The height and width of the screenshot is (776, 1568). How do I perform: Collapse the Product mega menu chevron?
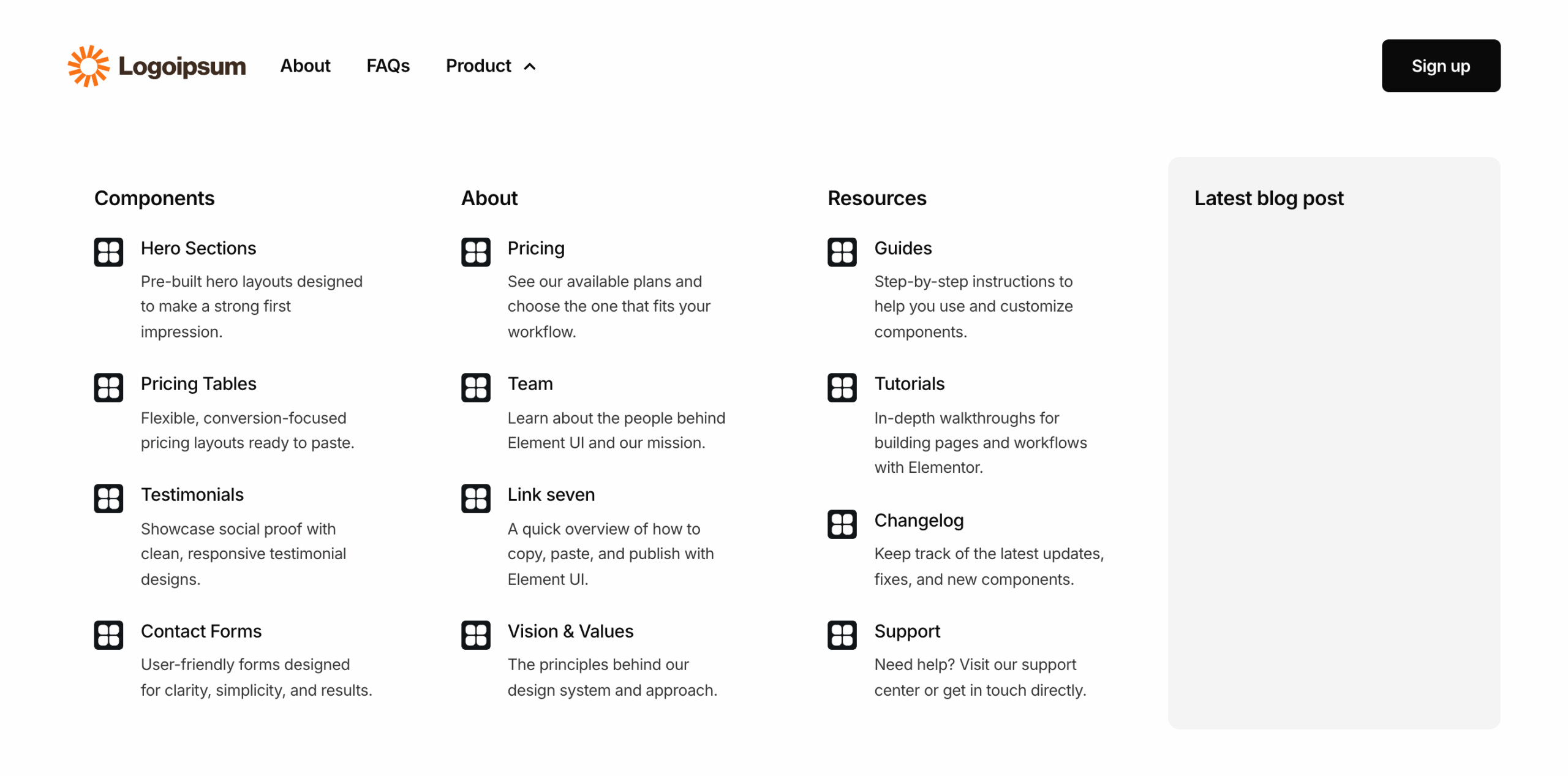pos(530,66)
